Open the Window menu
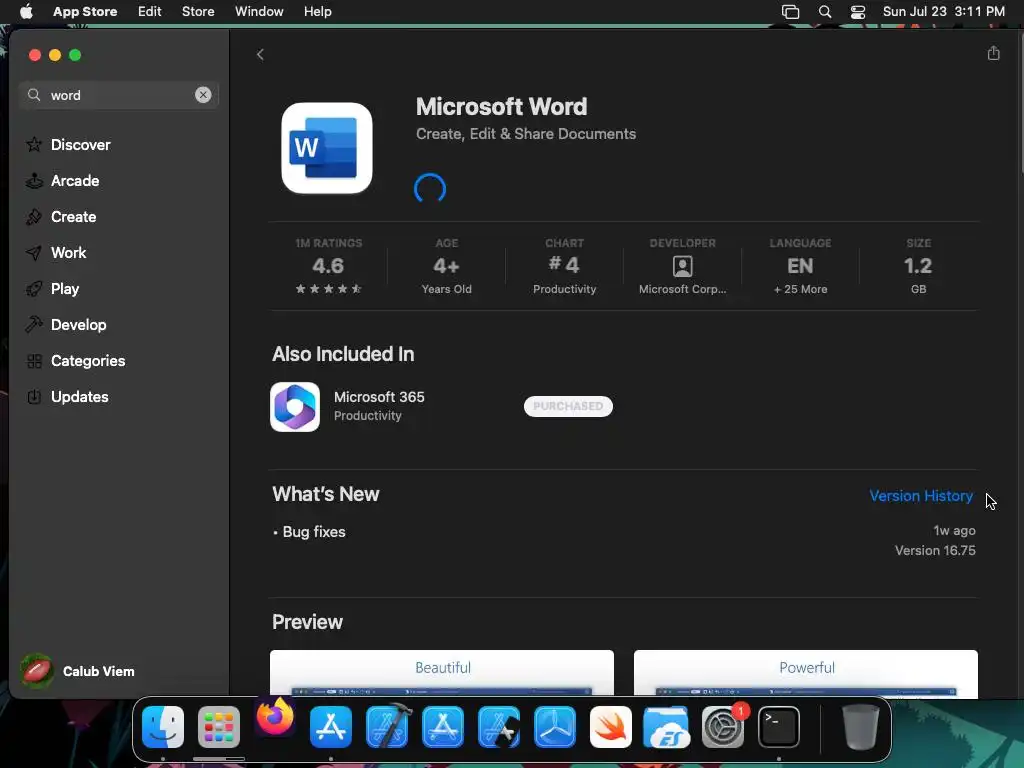1024x768 pixels. [259, 12]
